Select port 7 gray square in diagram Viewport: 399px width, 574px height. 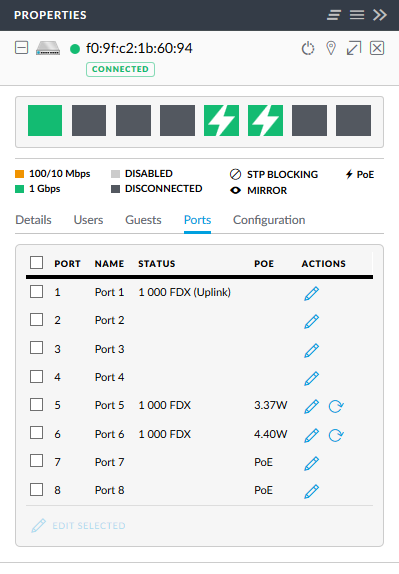click(x=309, y=120)
